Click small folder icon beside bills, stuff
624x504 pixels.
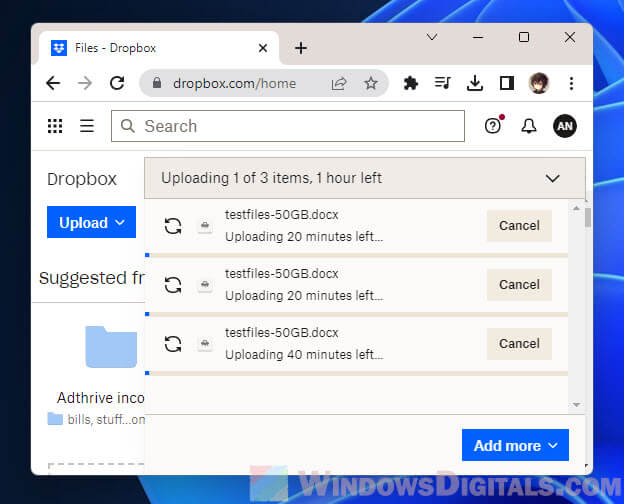[55, 419]
